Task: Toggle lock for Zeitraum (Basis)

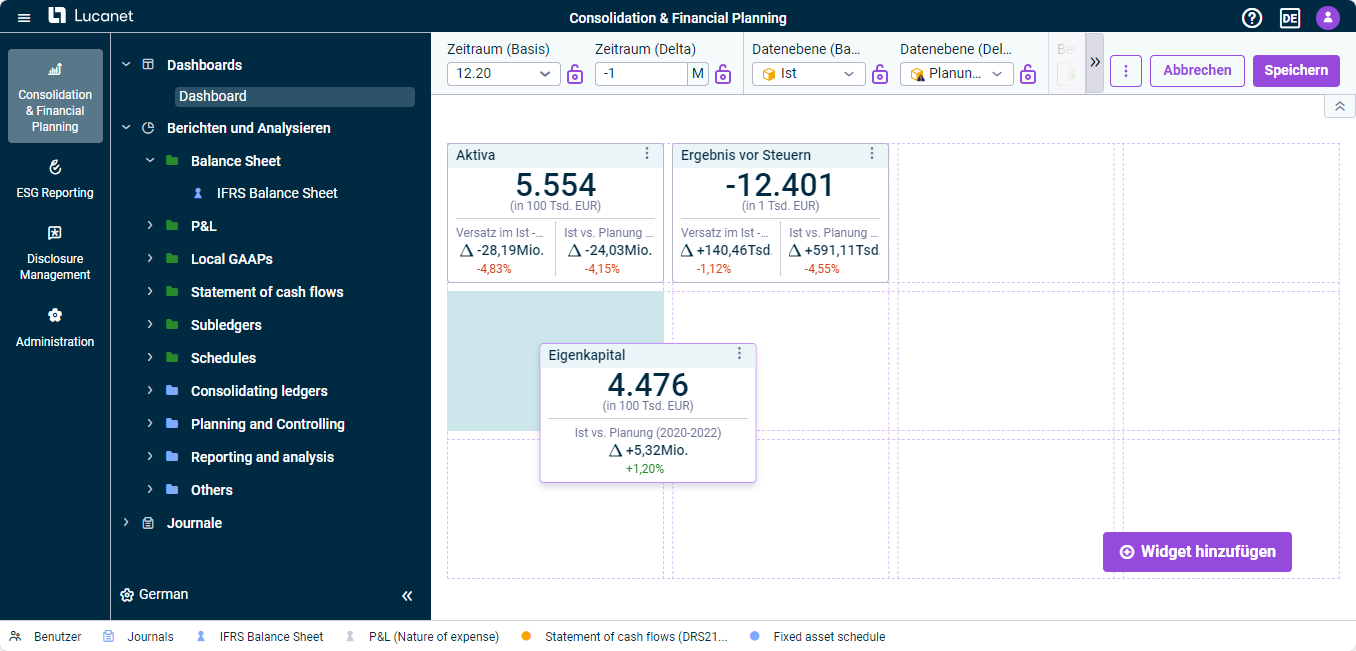Action: (x=575, y=74)
